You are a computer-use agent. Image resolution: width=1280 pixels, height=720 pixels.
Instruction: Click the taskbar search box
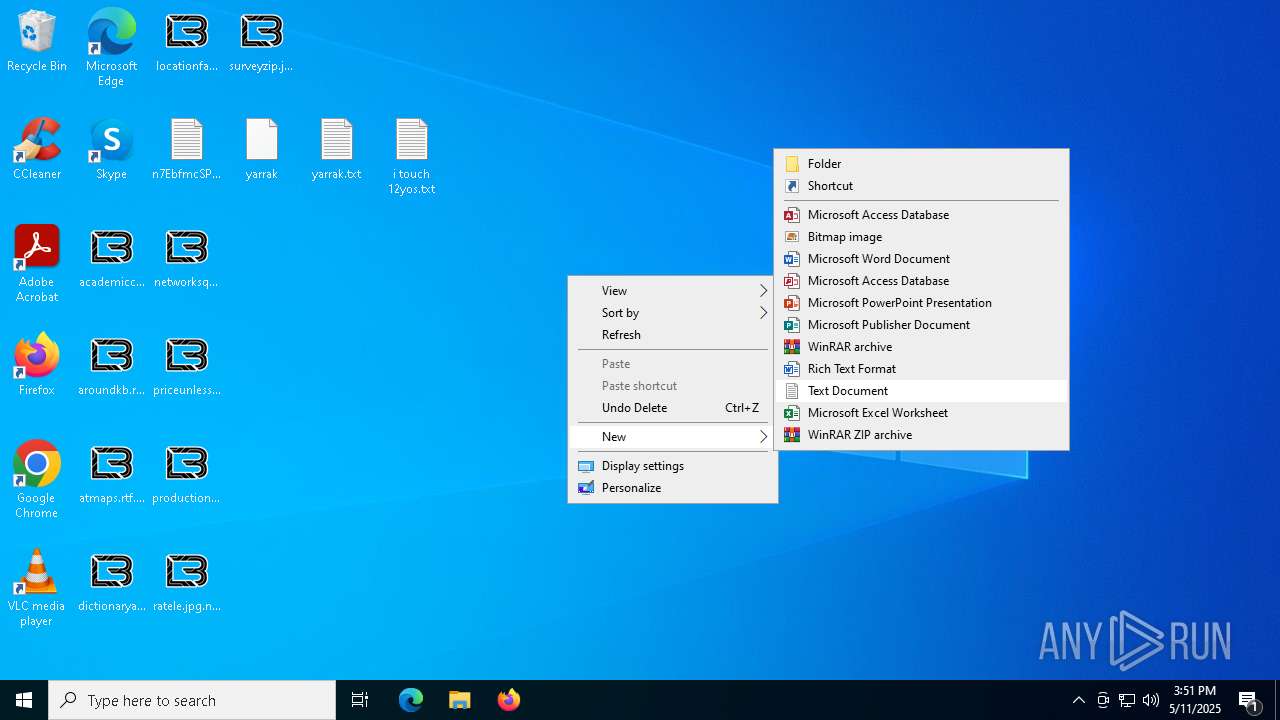(192, 700)
